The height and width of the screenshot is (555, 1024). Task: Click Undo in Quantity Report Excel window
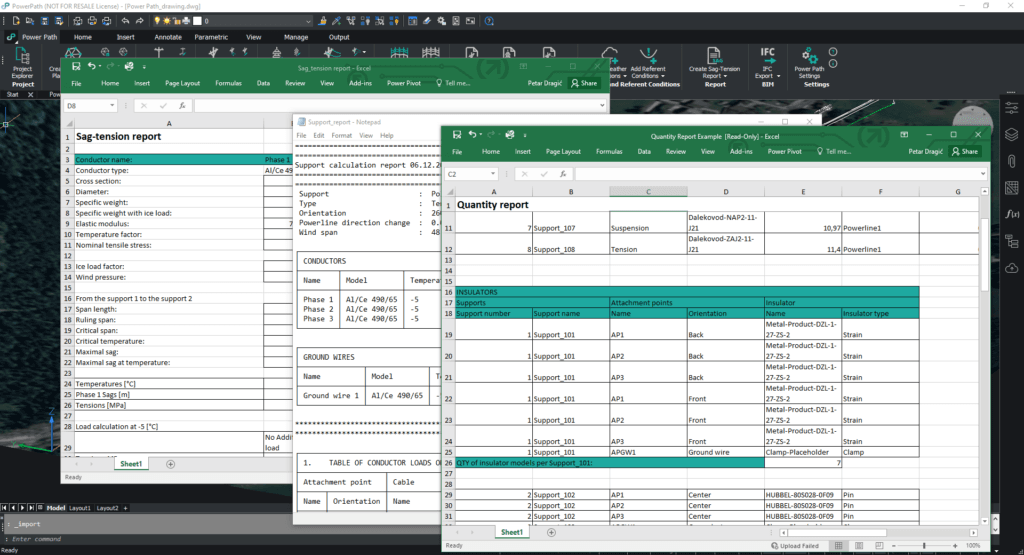coord(472,135)
